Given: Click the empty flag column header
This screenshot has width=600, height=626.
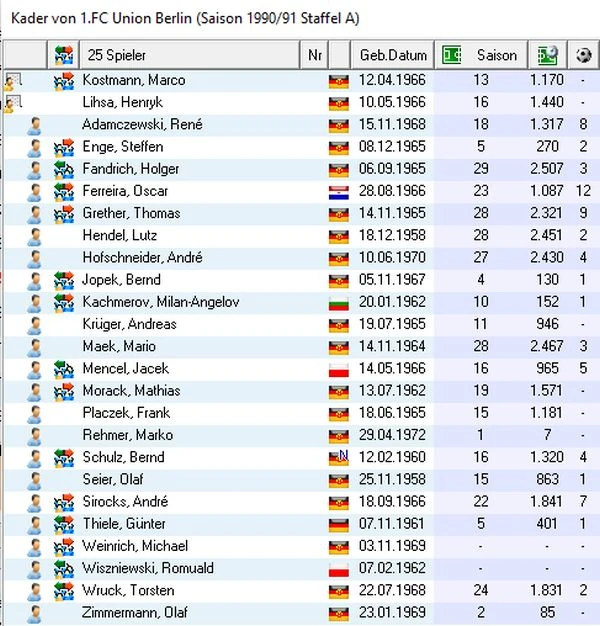Looking at the screenshot, I should tap(339, 55).
